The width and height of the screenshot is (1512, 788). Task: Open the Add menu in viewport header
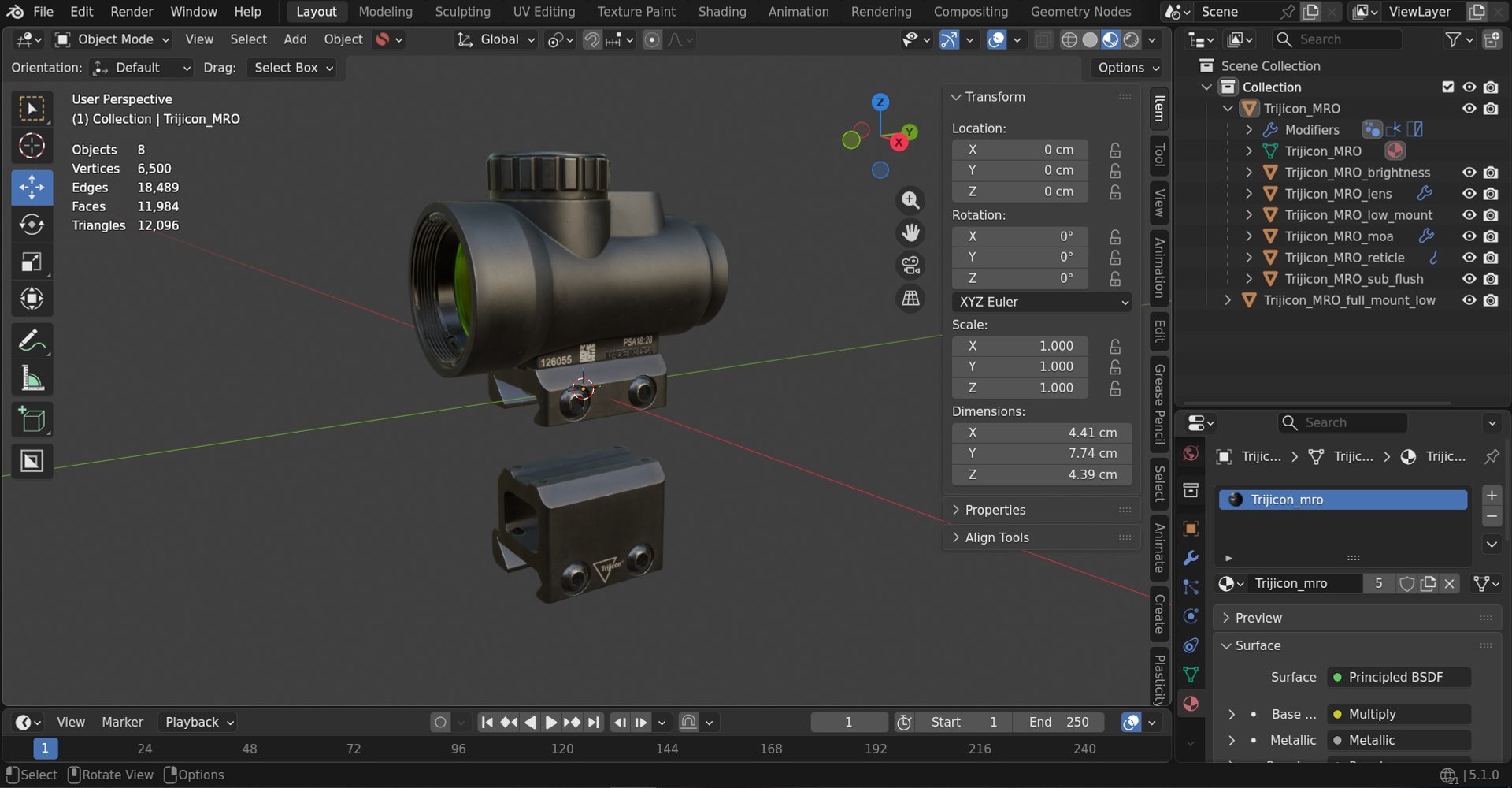[x=295, y=39]
